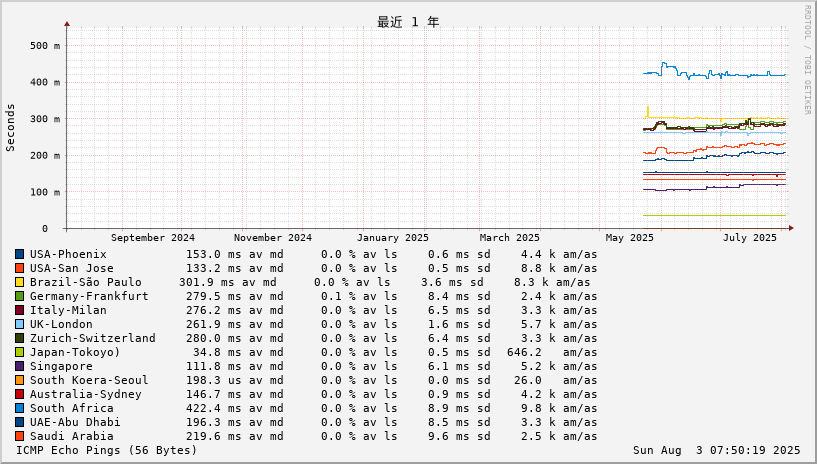Click the '34.8 ms' Tokyo median value
The width and height of the screenshot is (817, 464).
217,353
